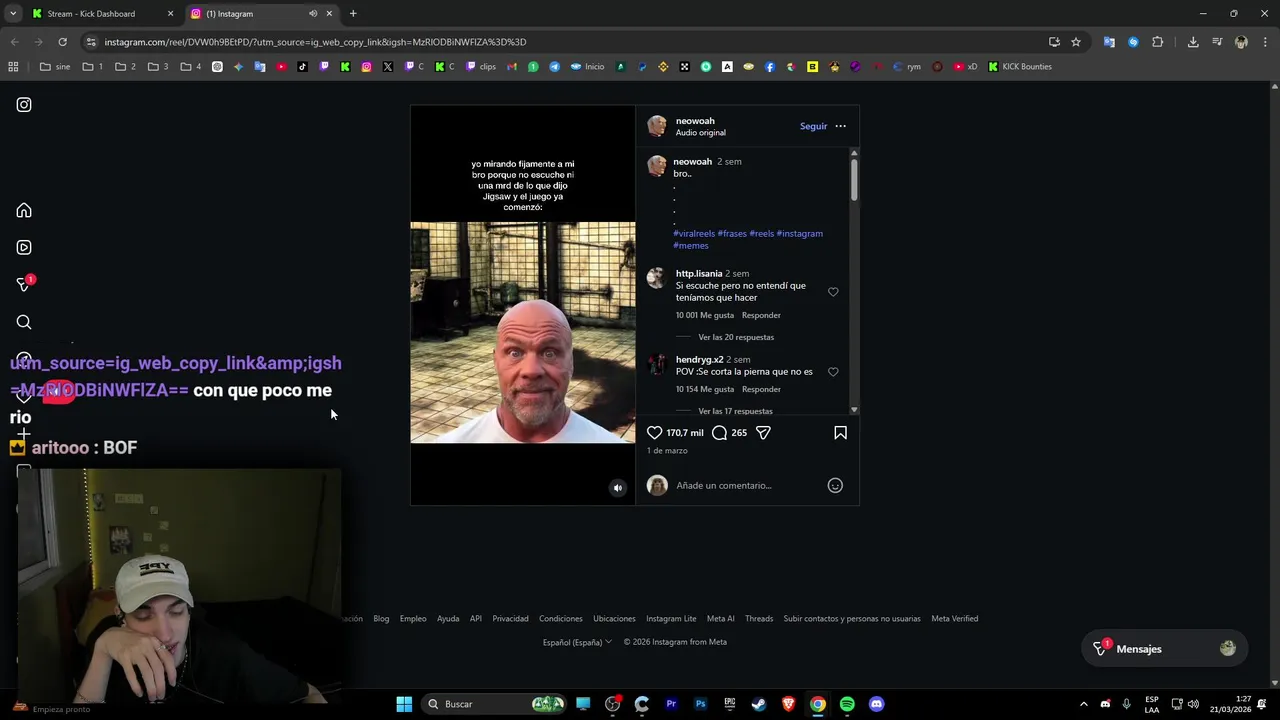Open the Threads footer link
The width and height of the screenshot is (1280, 720).
tap(759, 619)
